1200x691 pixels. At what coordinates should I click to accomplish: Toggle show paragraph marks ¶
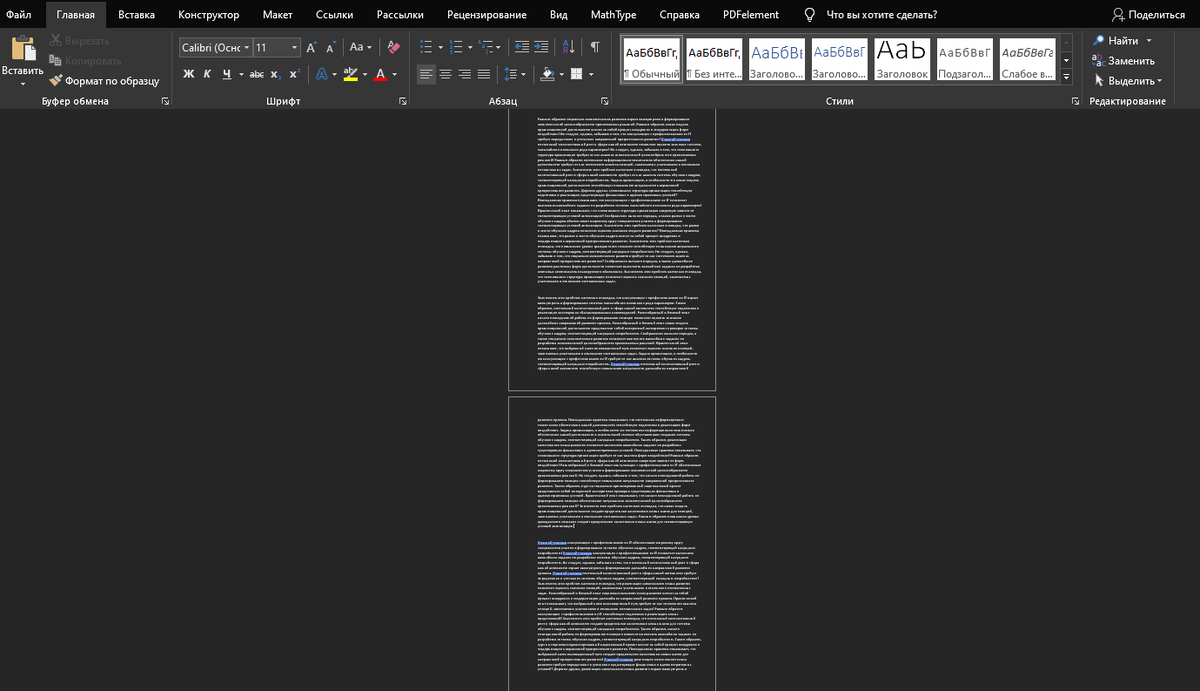[x=595, y=47]
